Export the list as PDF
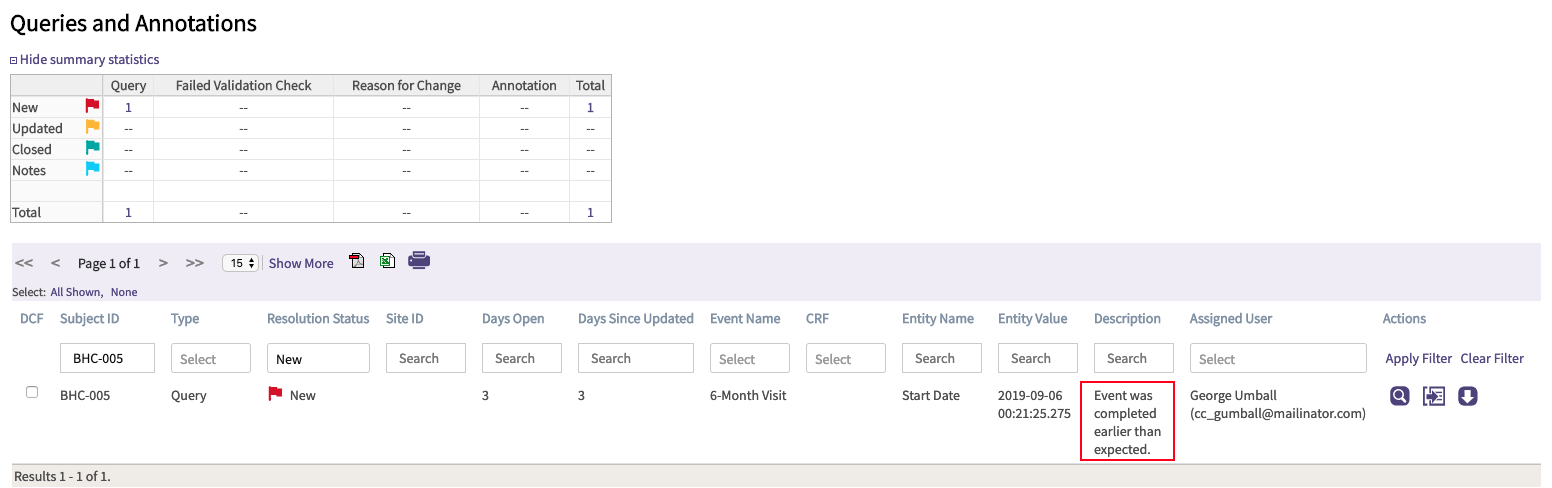1552x488 pixels. [x=357, y=262]
